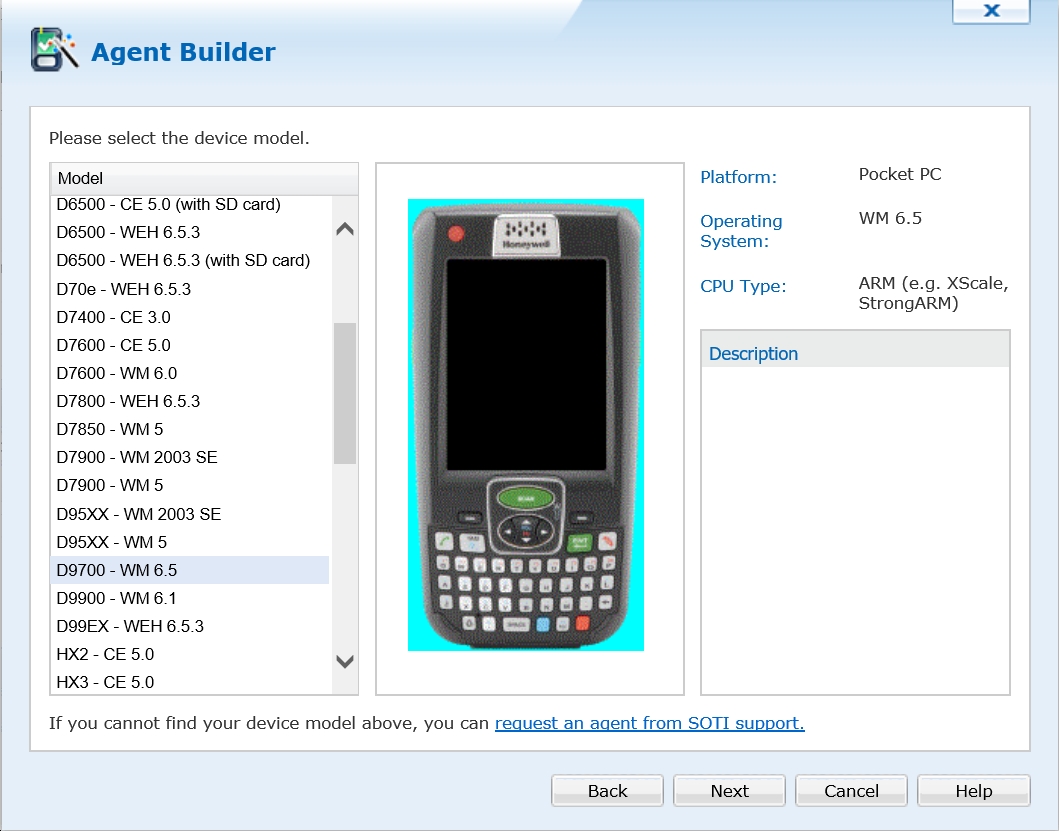Click the model list scrollbar thumb
The width and height of the screenshot is (1059, 831).
pos(345,393)
